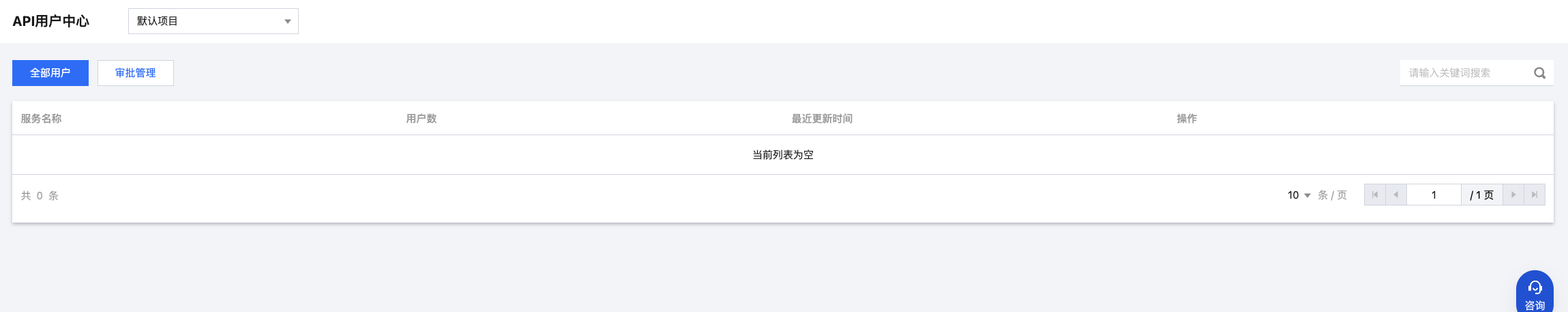This screenshot has width=1568, height=312.
Task: Go to the first page
Action: coord(1374,195)
